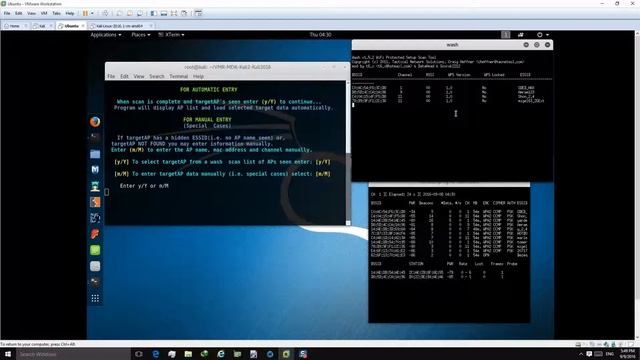Open VMware VM menu
This screenshot has height=360, width=640.
pos(44,13)
